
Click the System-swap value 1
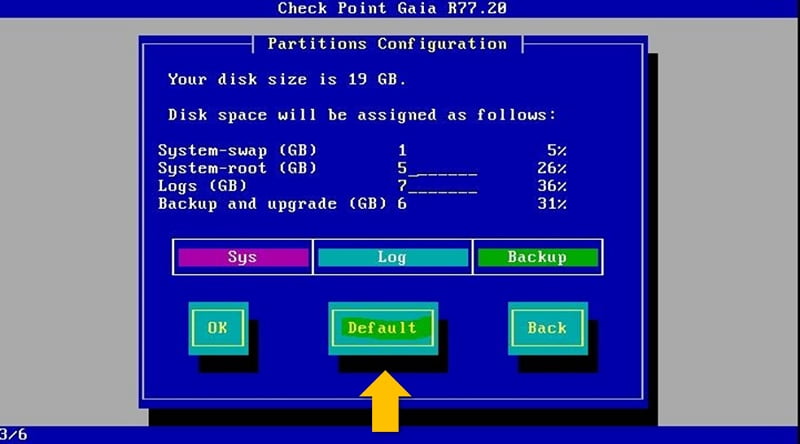[x=403, y=150]
